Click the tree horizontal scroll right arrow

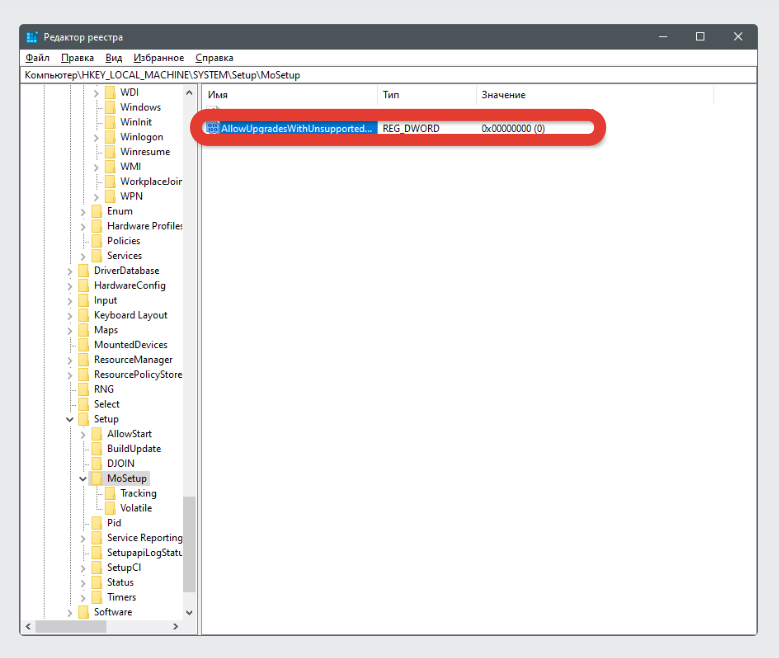click(x=175, y=627)
